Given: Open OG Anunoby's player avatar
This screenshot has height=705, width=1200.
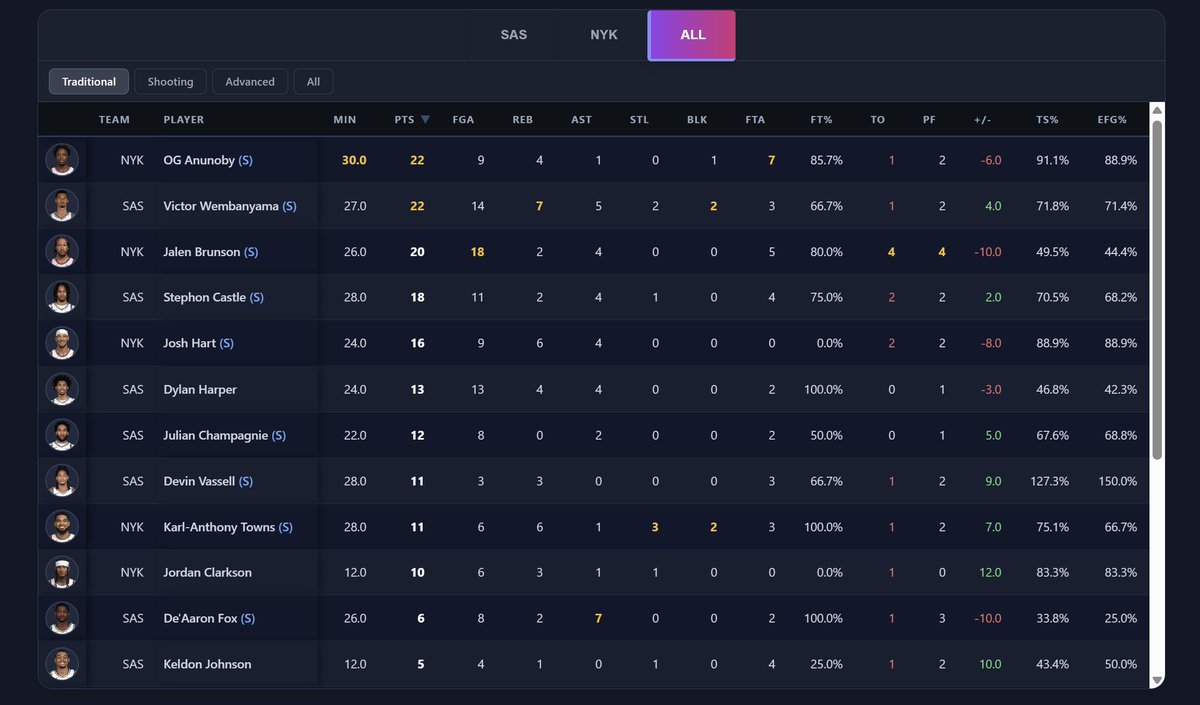Looking at the screenshot, I should pyautogui.click(x=62, y=160).
